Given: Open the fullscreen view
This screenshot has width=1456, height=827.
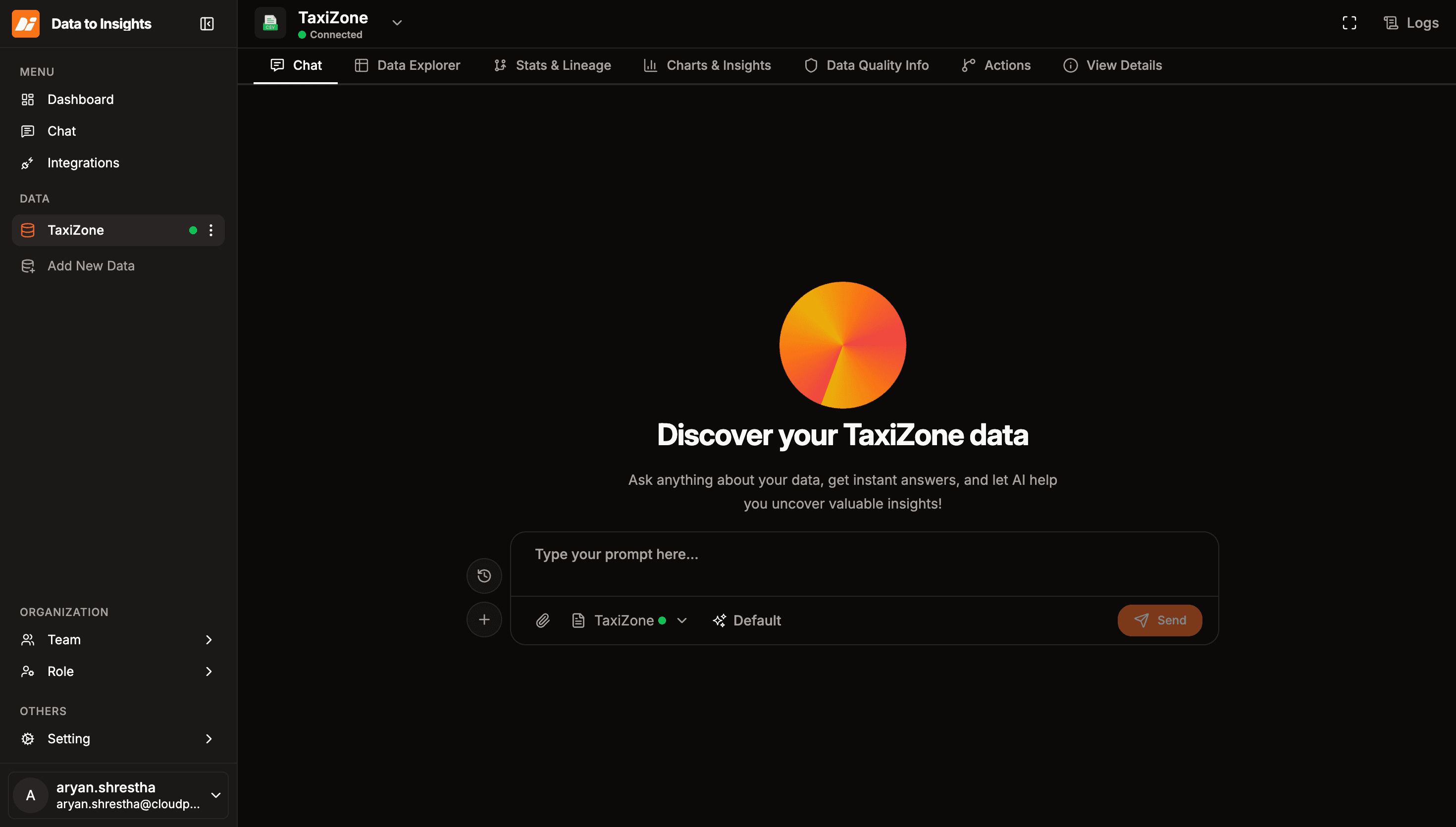Looking at the screenshot, I should coord(1349,23).
